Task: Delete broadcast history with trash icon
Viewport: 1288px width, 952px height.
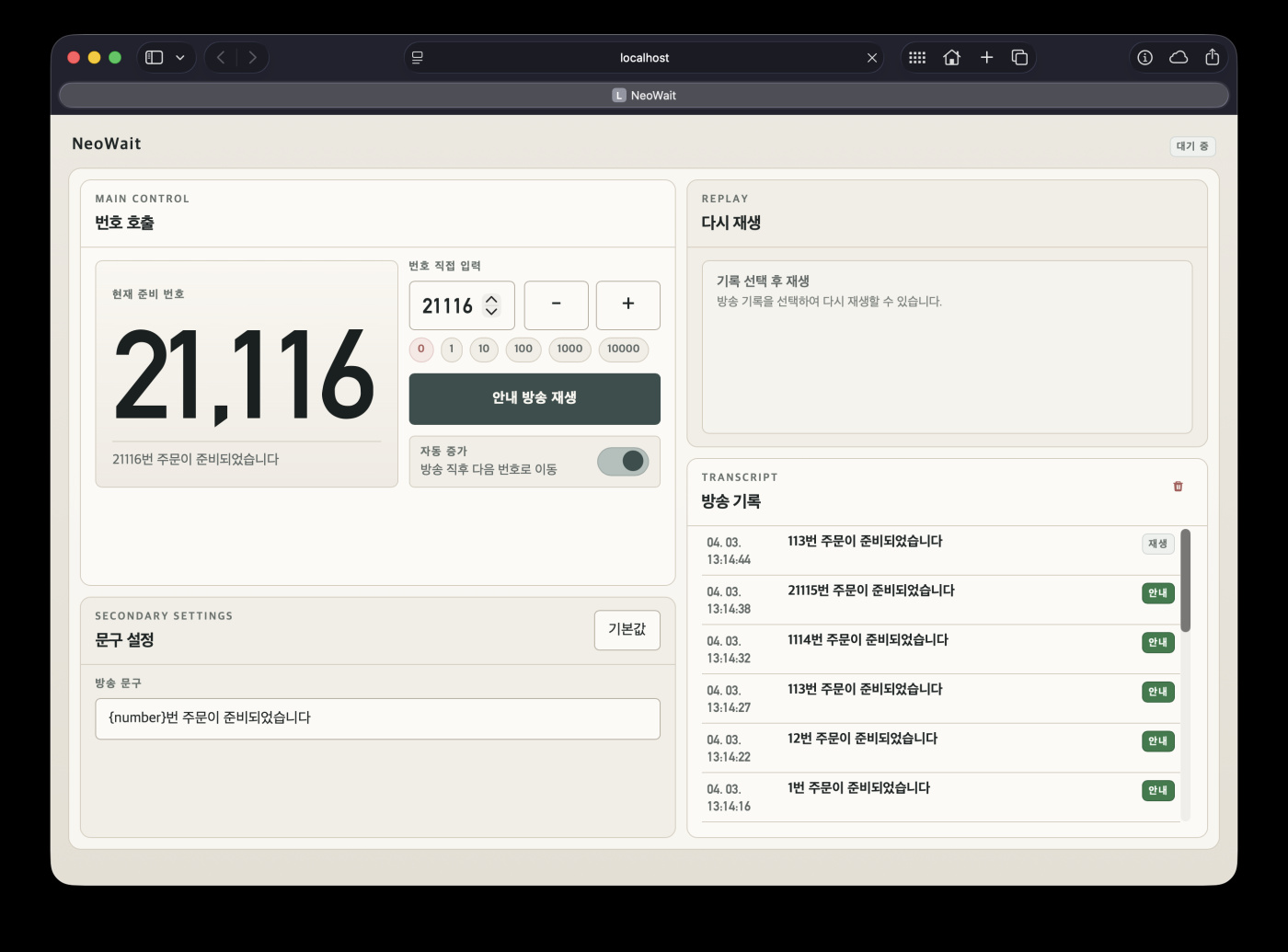Action: (1178, 487)
